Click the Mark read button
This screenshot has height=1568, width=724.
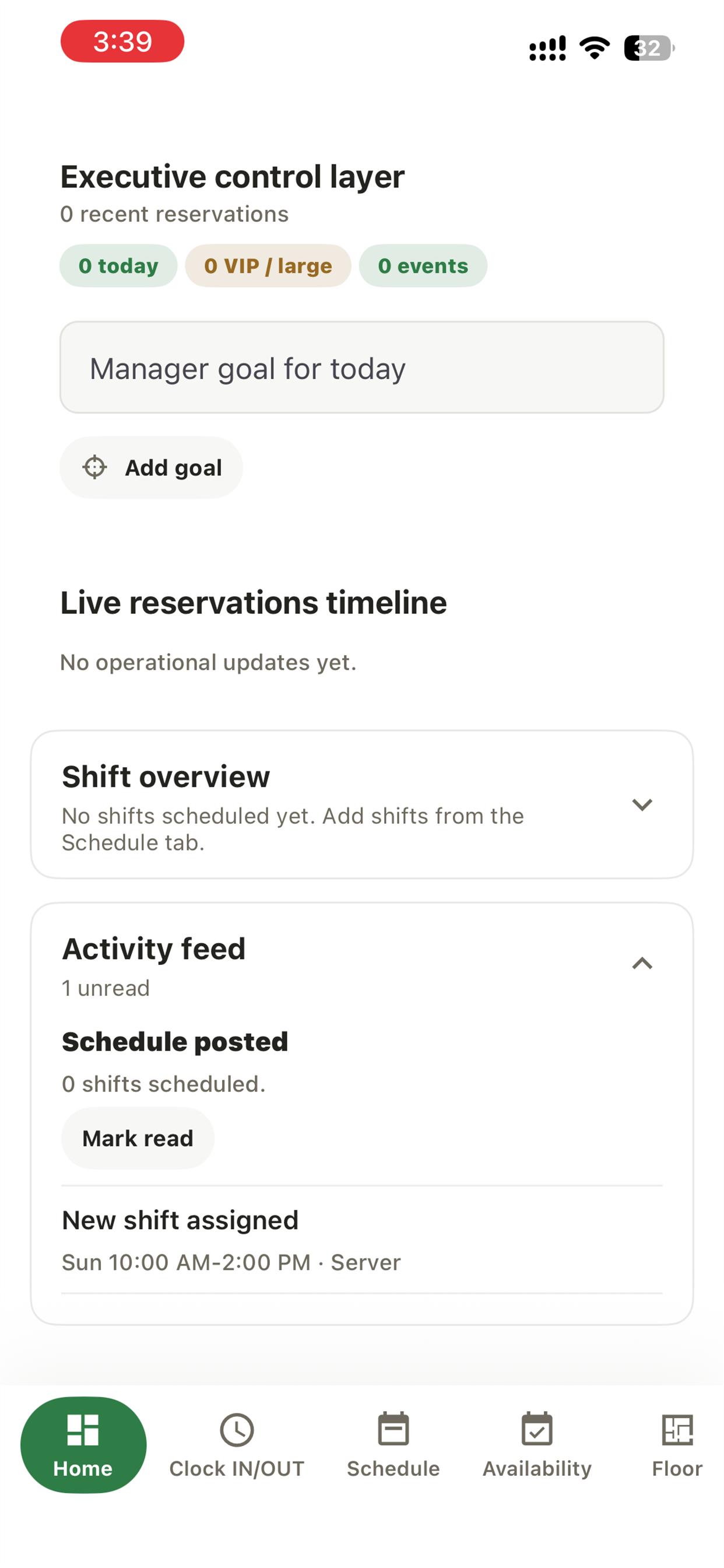138,1138
